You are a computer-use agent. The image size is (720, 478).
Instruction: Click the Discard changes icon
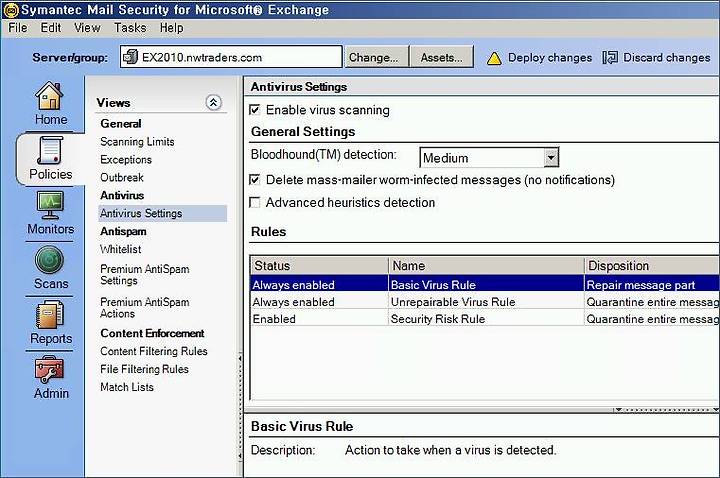coord(610,57)
